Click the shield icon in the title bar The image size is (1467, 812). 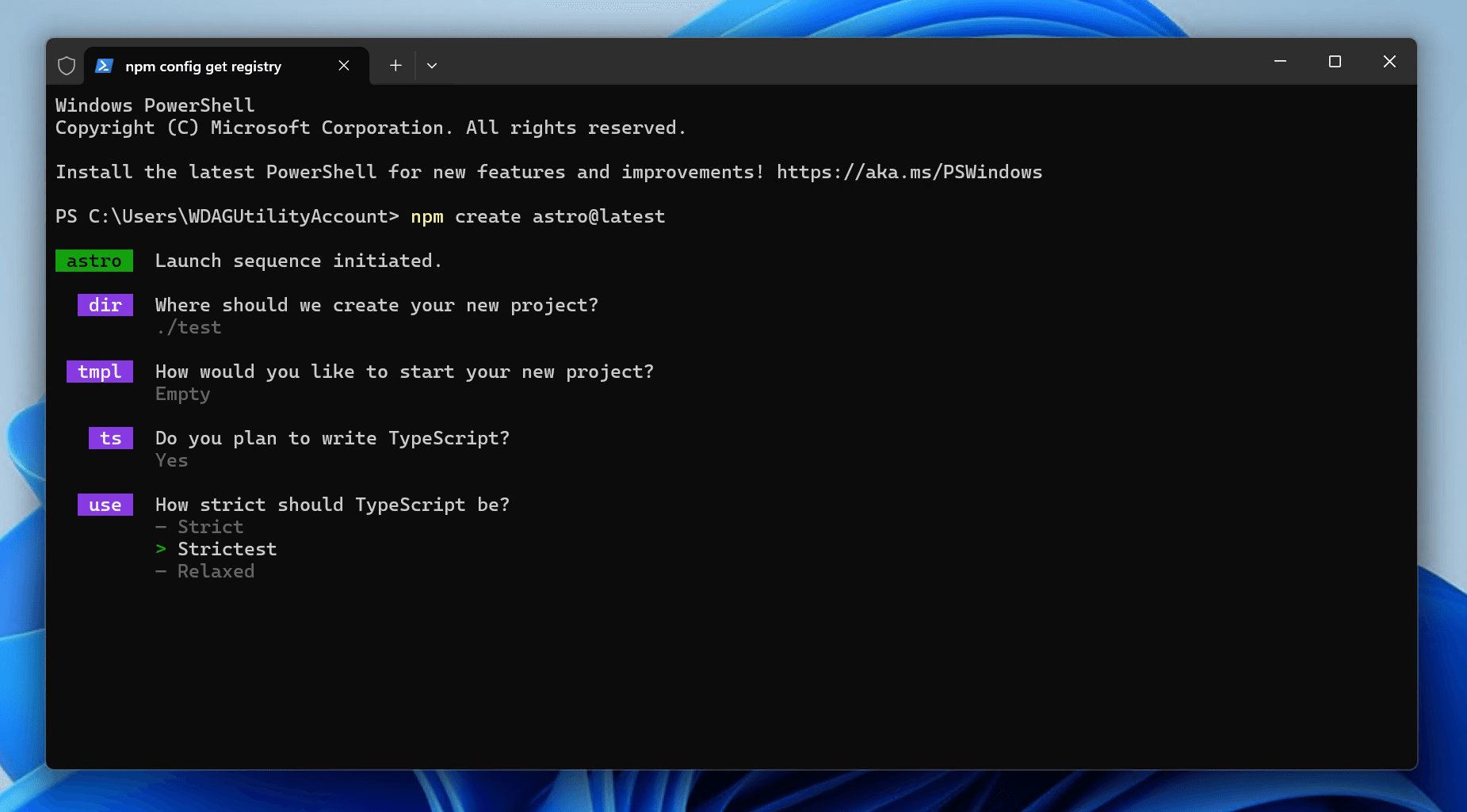tap(67, 66)
